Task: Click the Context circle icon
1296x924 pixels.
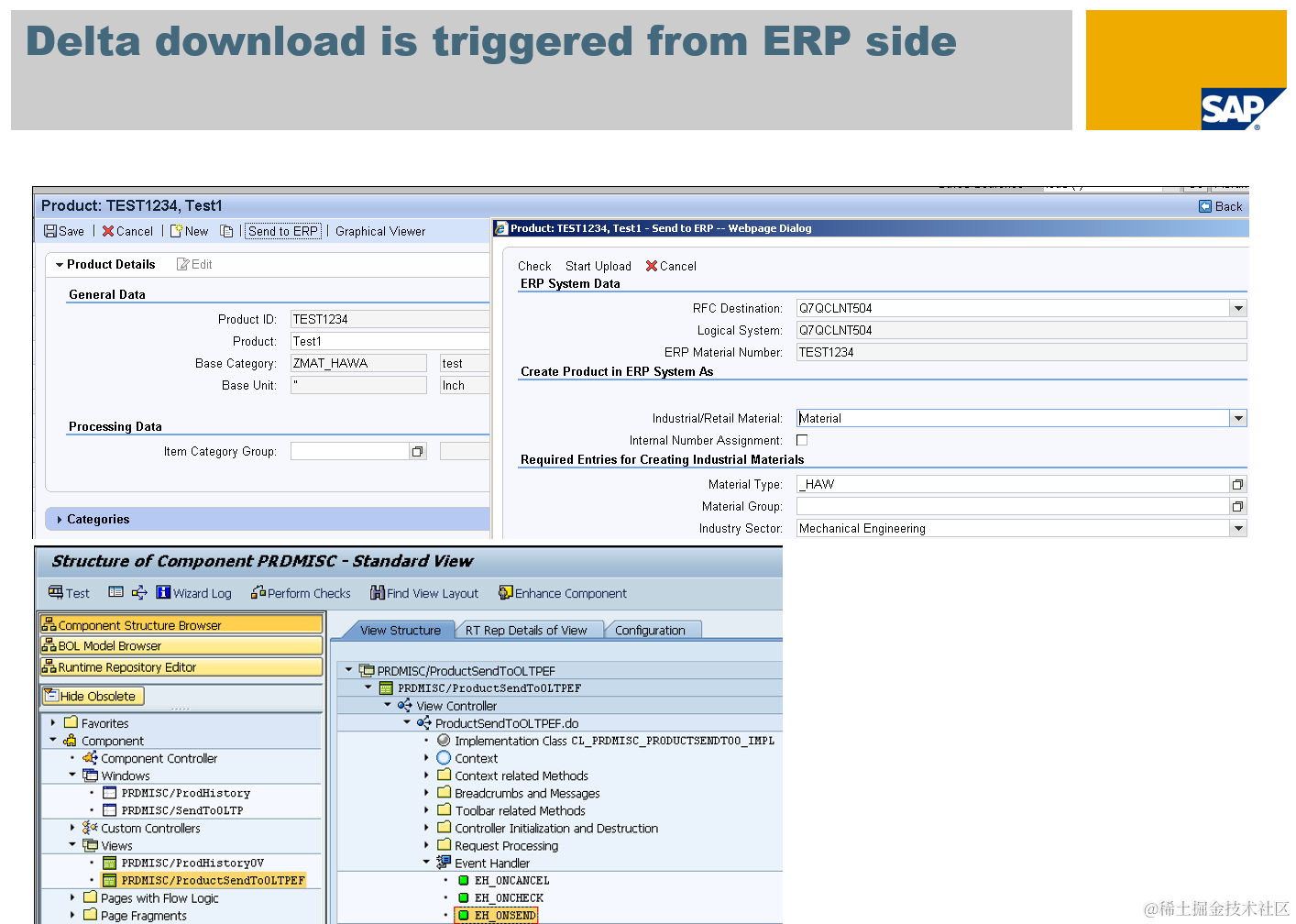Action: pyautogui.click(x=444, y=758)
